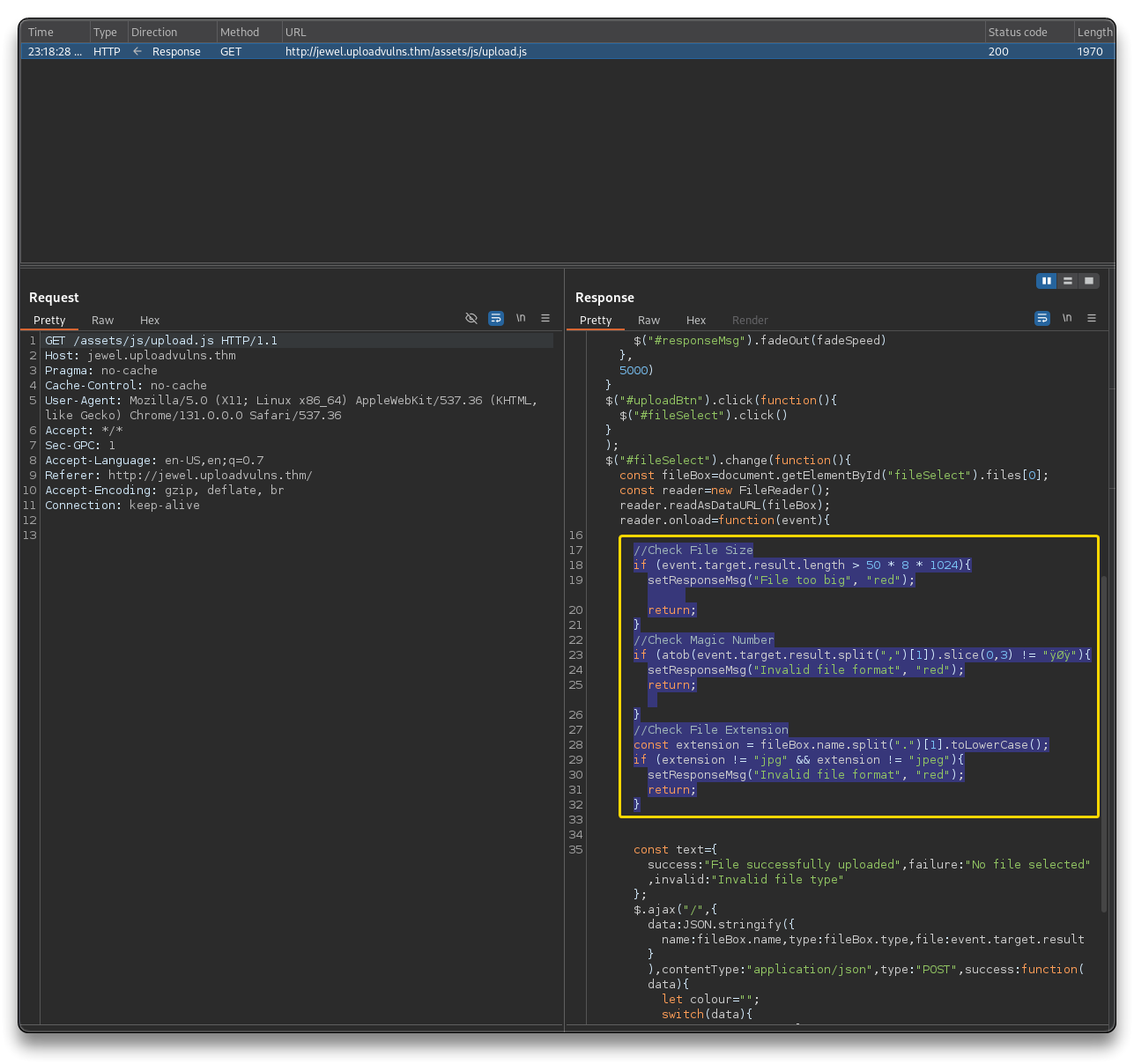
Task: Select side-by-side layout icon
Action: point(1047,281)
